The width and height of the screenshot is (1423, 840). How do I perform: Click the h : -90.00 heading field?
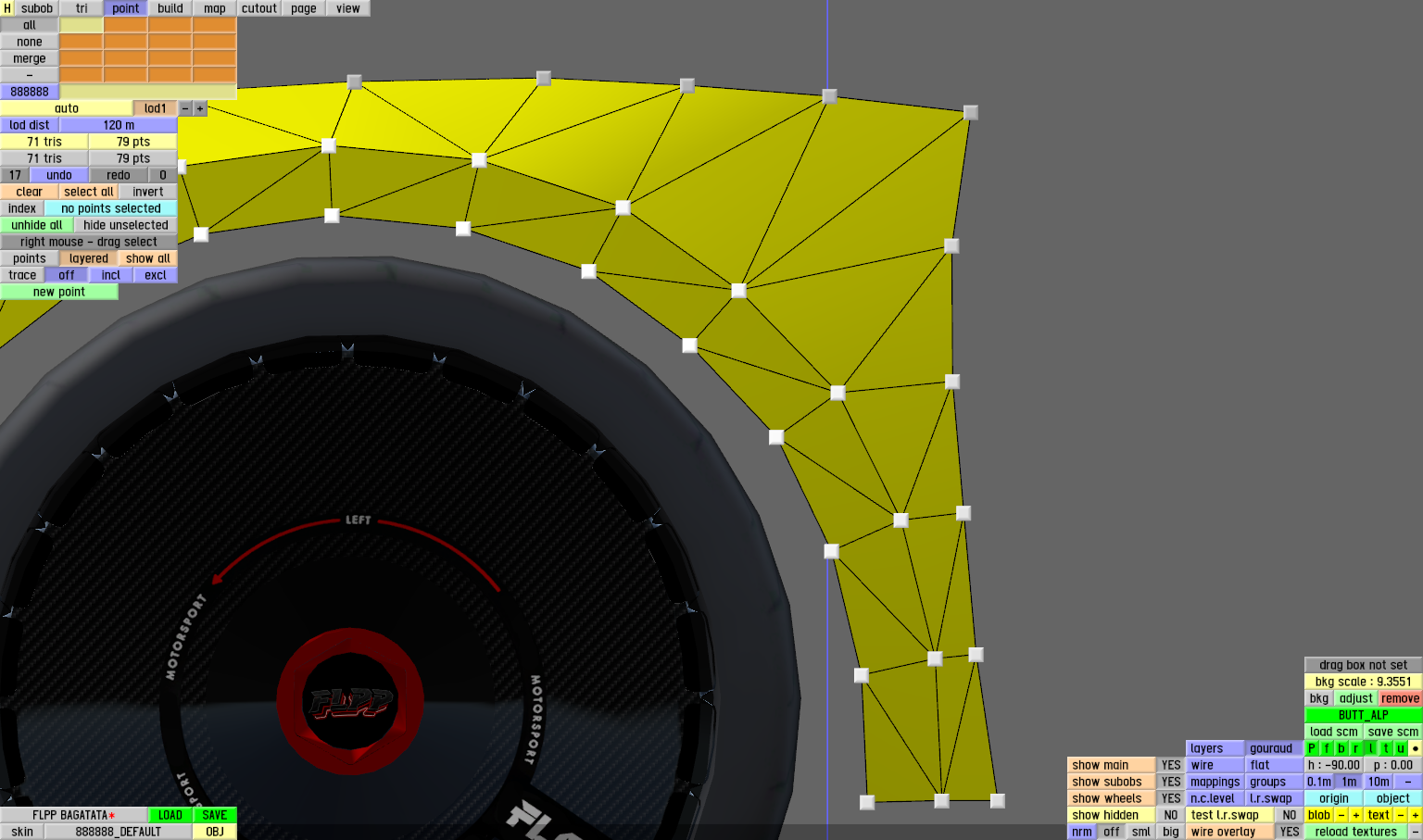pyautogui.click(x=1334, y=765)
